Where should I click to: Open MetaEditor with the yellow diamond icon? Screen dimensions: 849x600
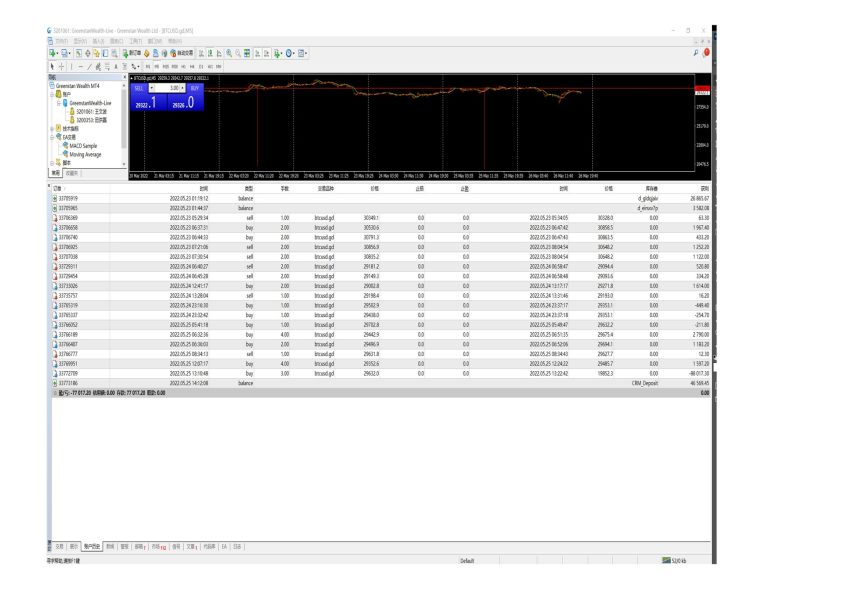pos(147,53)
